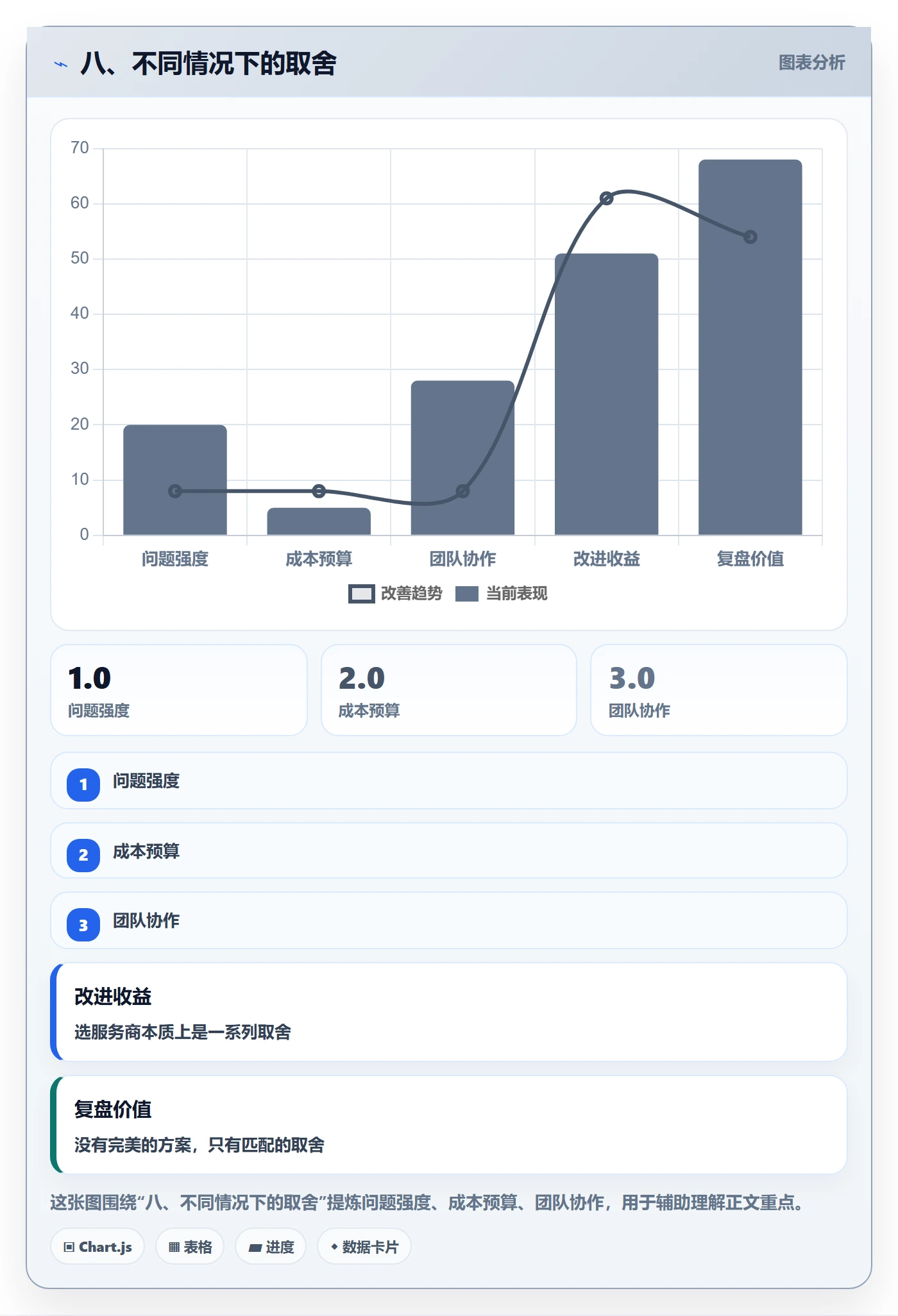Image resolution: width=898 pixels, height=1316 pixels.
Task: Click the 改进收益 x-axis label
Action: (x=607, y=559)
